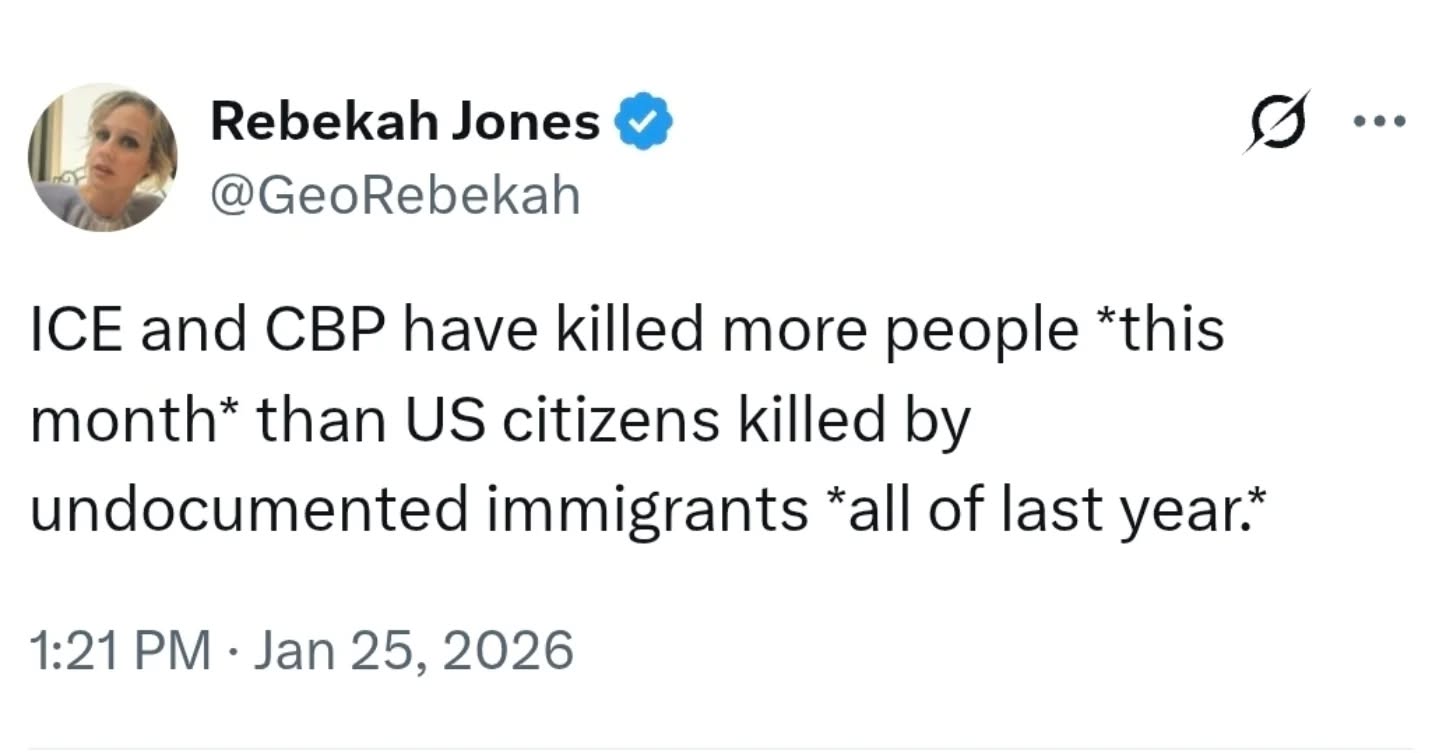The height and width of the screenshot is (753, 1439).
Task: Select the Grok logo near the top right
Action: click(x=1277, y=119)
